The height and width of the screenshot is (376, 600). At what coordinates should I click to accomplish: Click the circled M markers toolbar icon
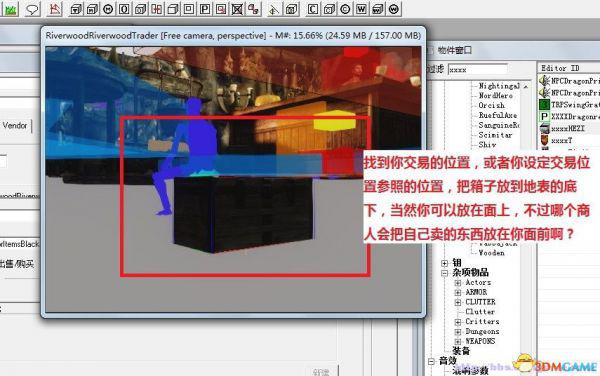[x=108, y=9]
